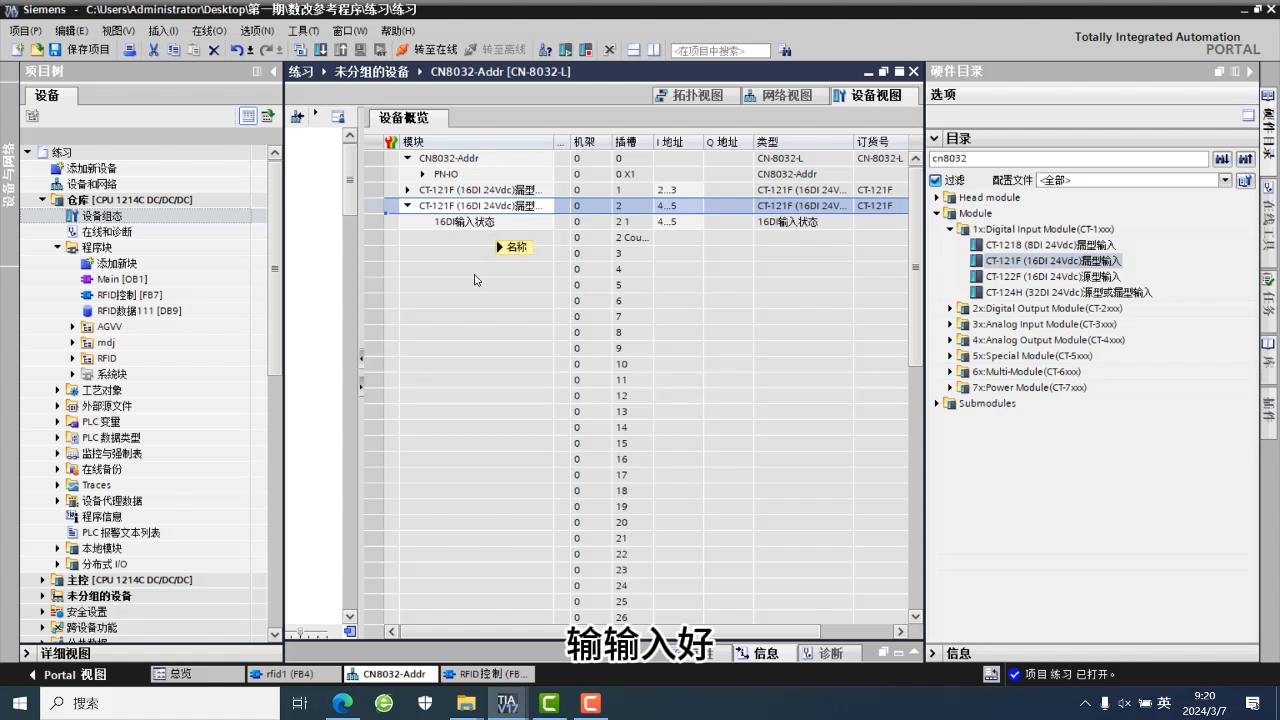1280x720 pixels.
Task: Open 添加新设备 in project tree
Action: [x=92, y=168]
